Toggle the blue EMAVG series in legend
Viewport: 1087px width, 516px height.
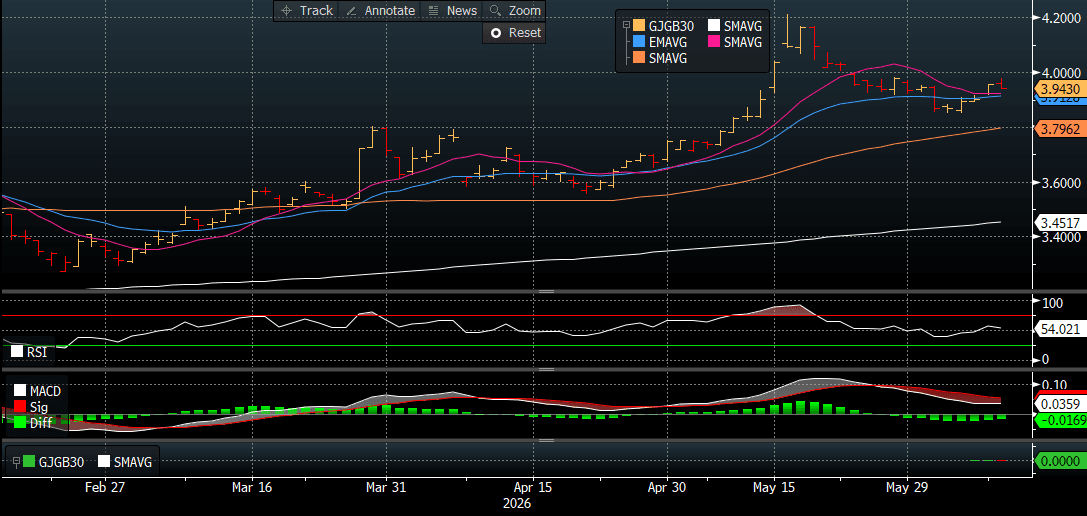coord(663,42)
